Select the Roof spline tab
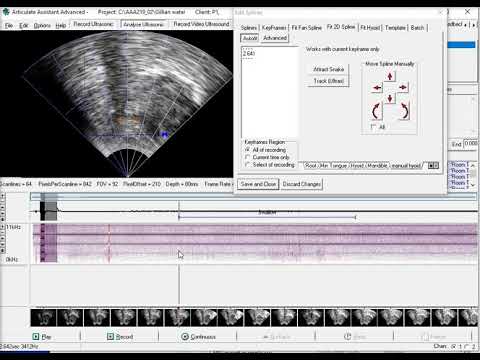480x360 pixels. [310, 165]
